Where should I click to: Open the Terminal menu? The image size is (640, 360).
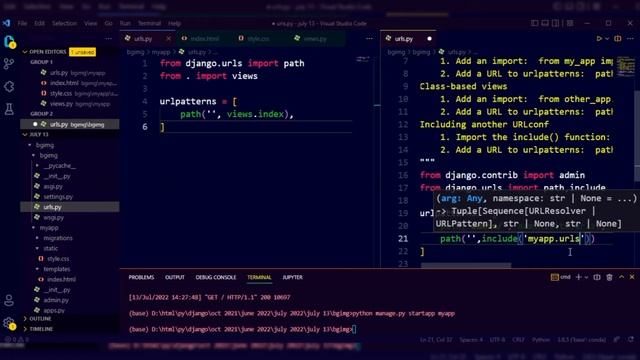[149, 23]
